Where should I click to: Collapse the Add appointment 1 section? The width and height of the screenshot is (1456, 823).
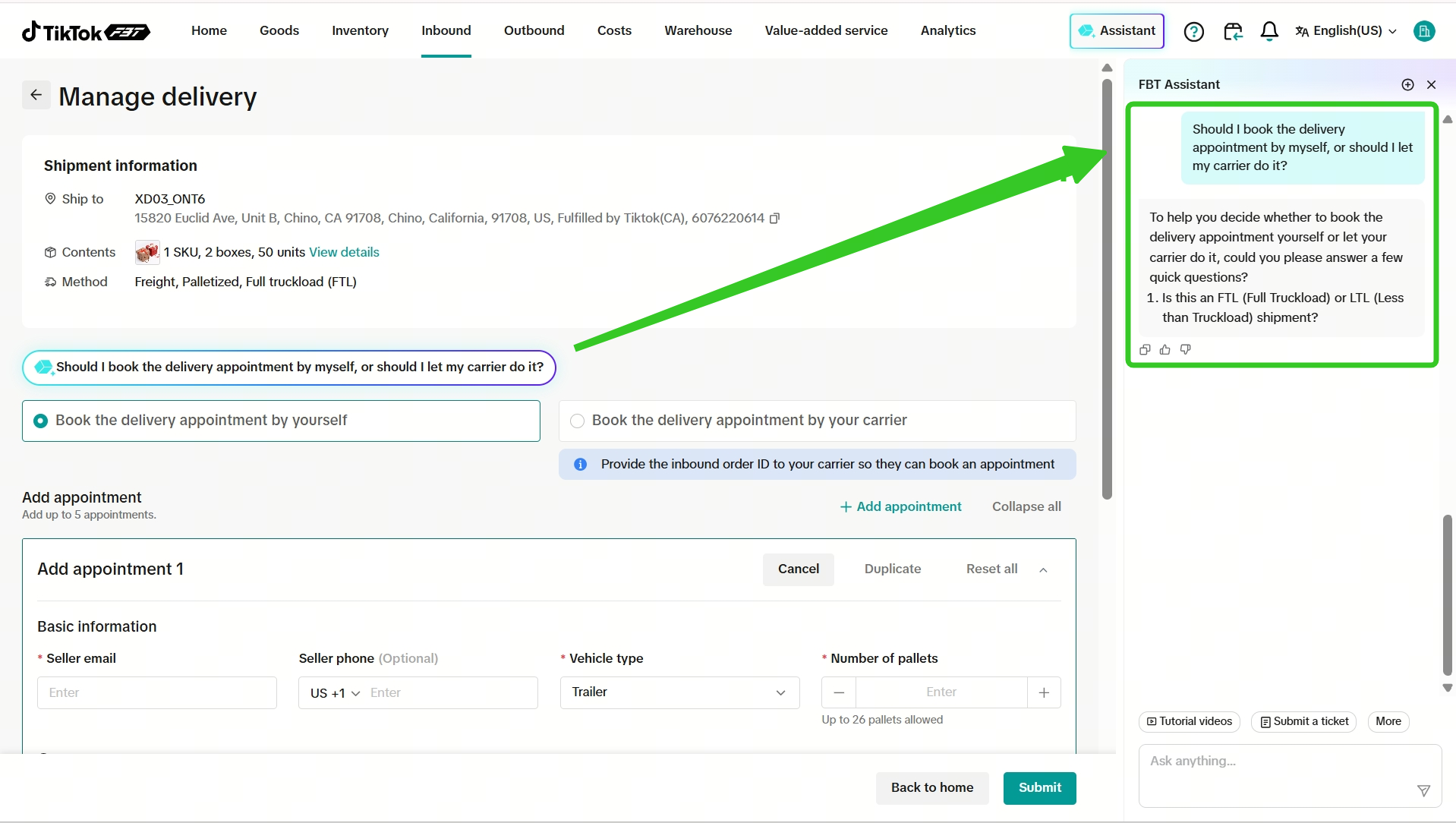tap(1043, 570)
